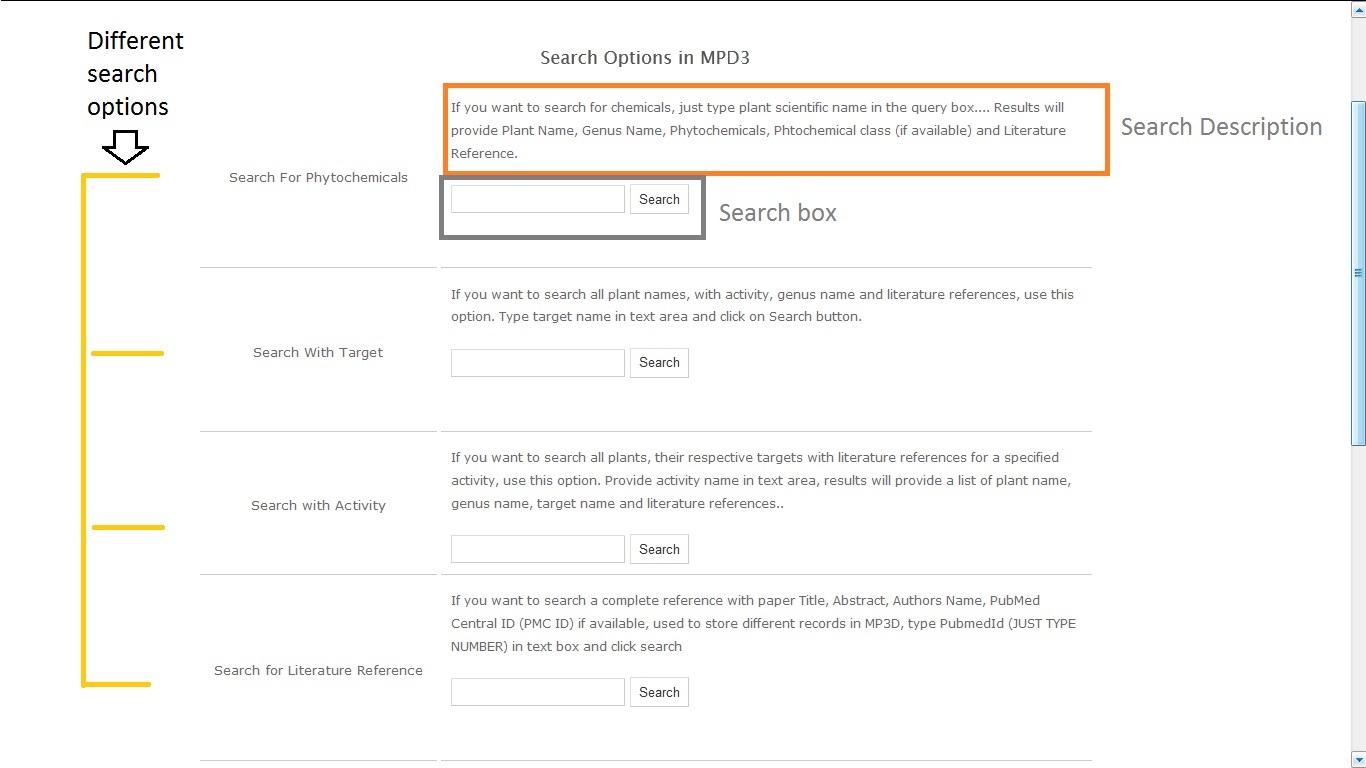1366x768 pixels.
Task: Click the vertical scrollbar thumb
Action: 1358,272
